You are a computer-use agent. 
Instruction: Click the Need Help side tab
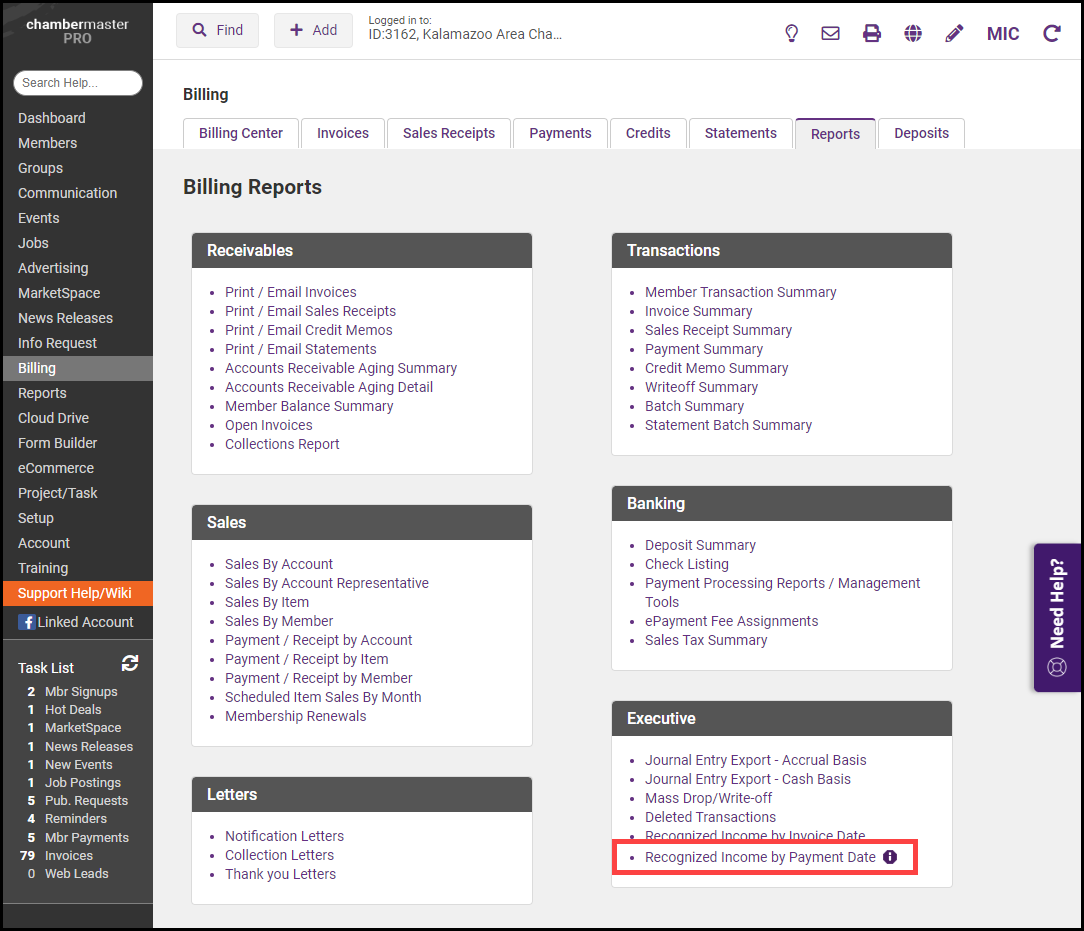(x=1057, y=617)
